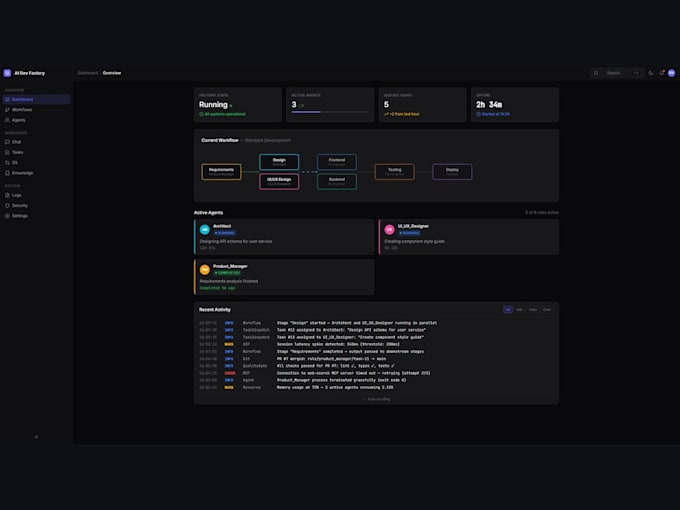Click the Uptime 2h 34m card
This screenshot has height=510, width=680.
[515, 105]
